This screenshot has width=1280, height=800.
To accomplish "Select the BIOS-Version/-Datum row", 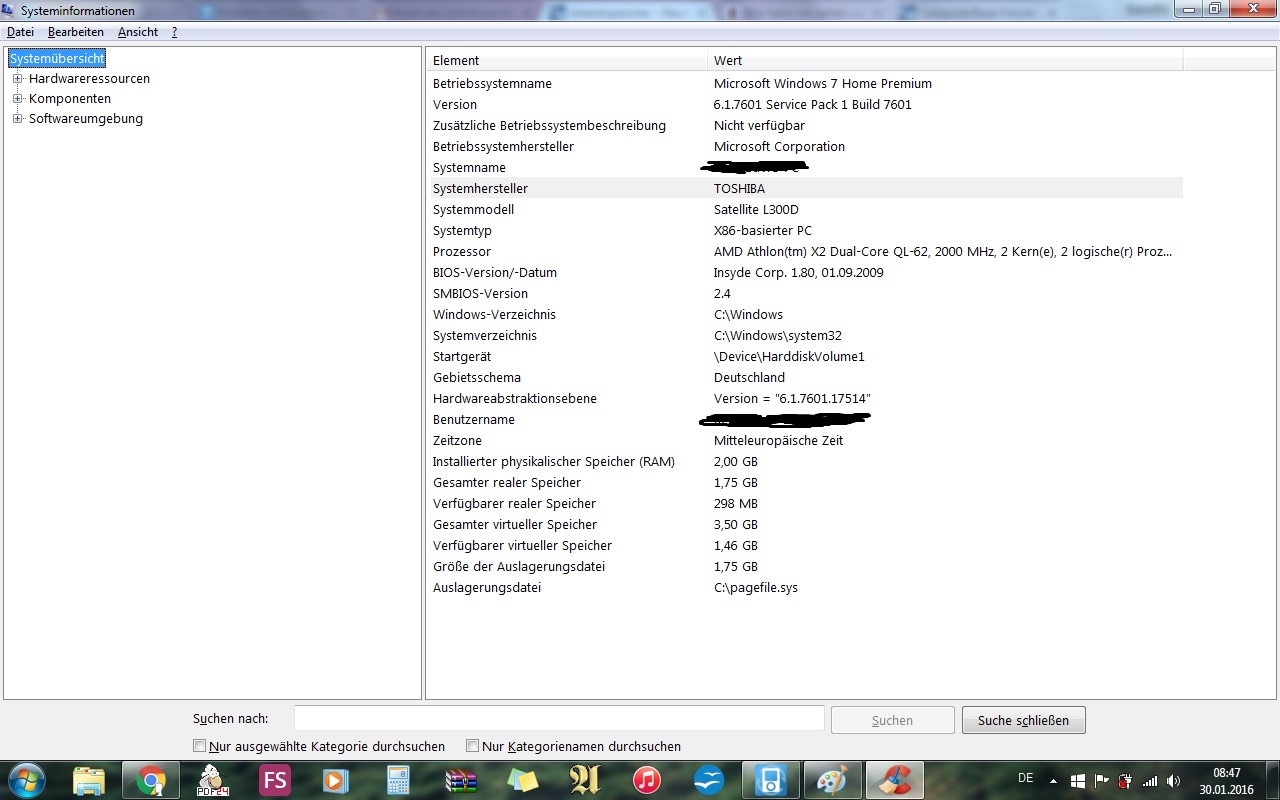I will [x=804, y=272].
